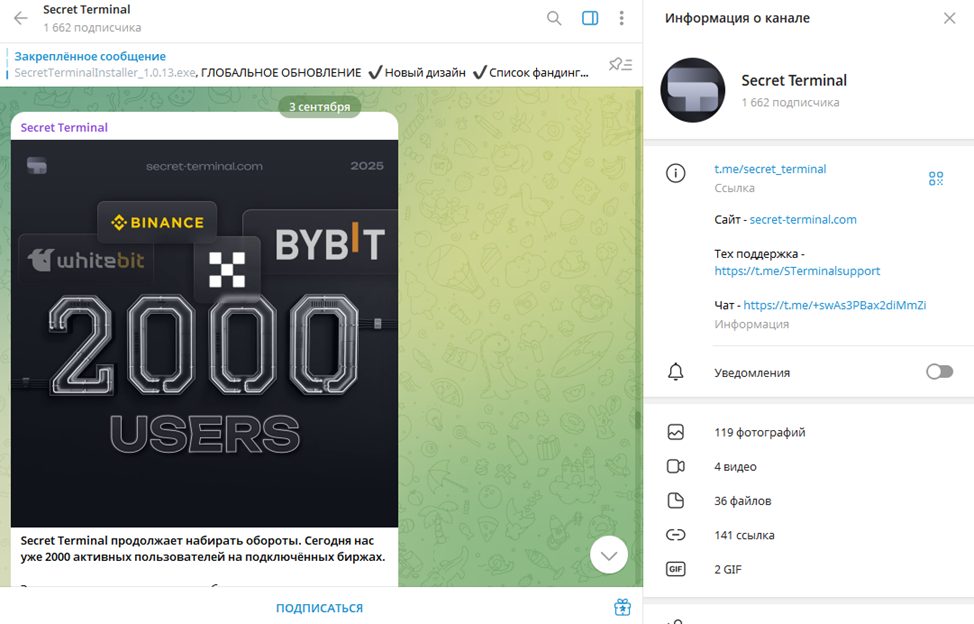The height and width of the screenshot is (624, 974).
Task: Open the three-dot more options menu
Action: (x=621, y=18)
